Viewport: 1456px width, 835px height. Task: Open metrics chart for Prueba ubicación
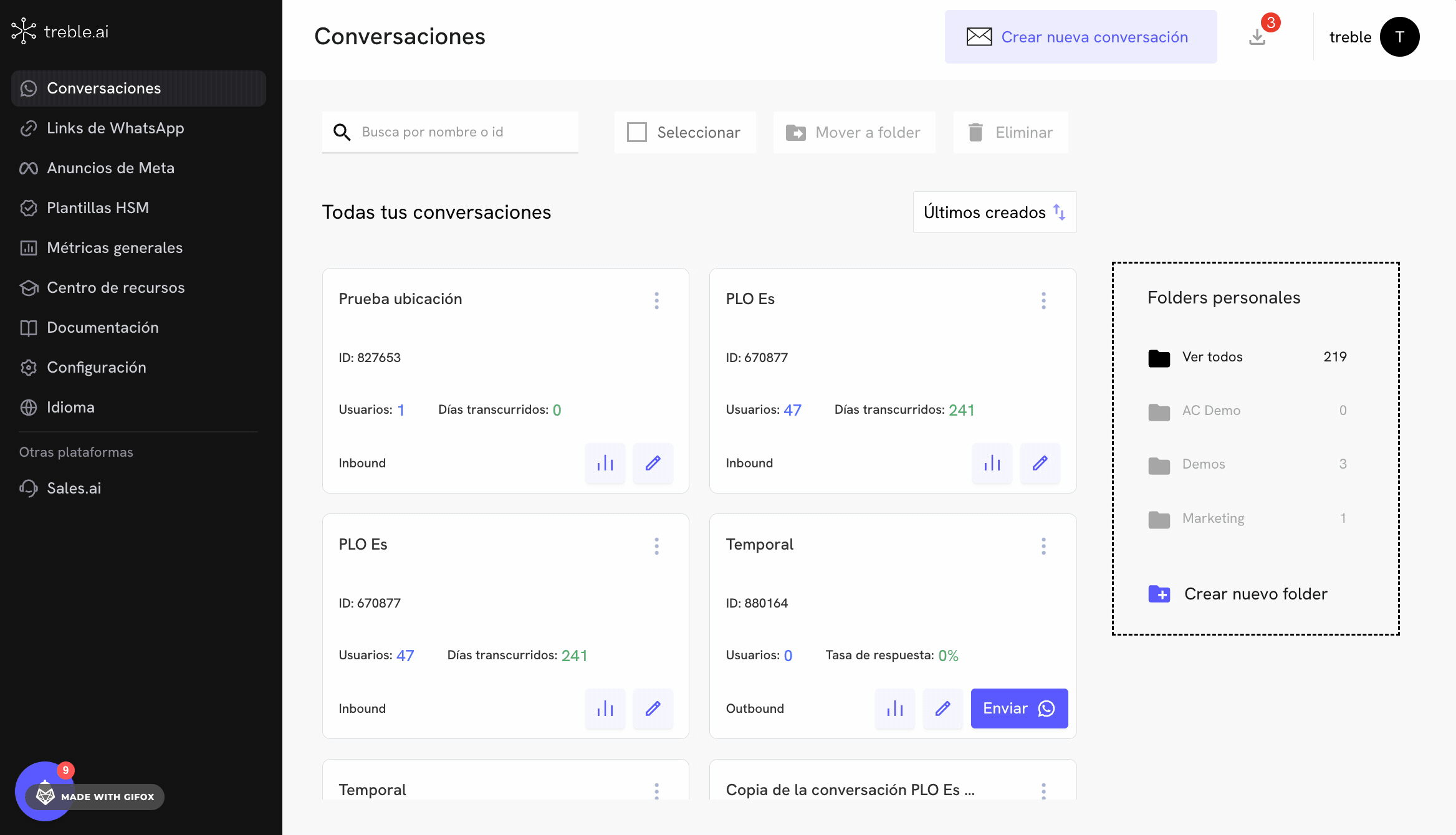[605, 463]
